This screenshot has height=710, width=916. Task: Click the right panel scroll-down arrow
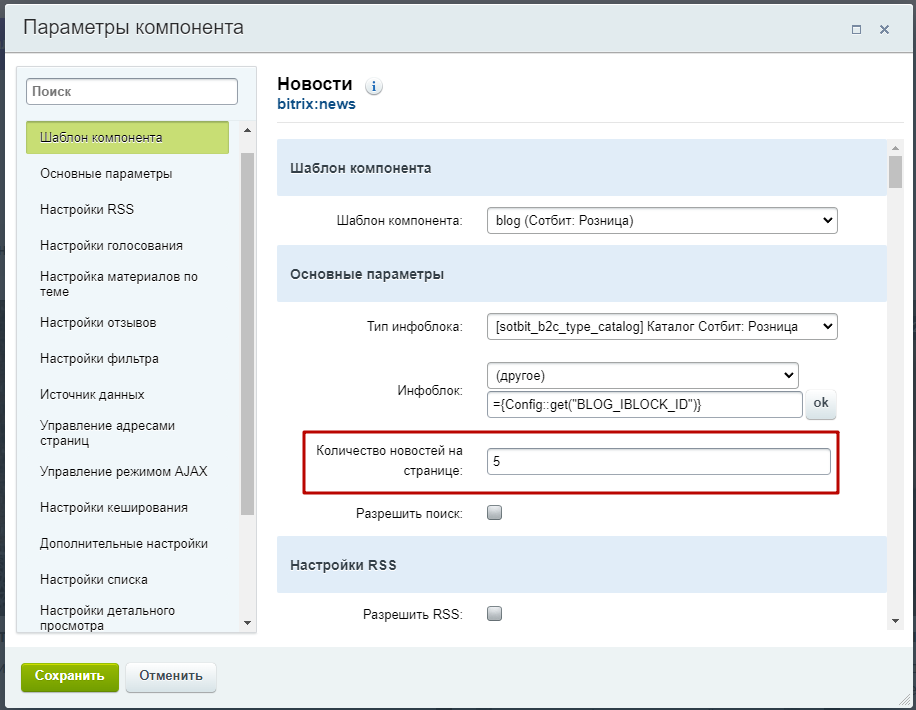coord(895,621)
